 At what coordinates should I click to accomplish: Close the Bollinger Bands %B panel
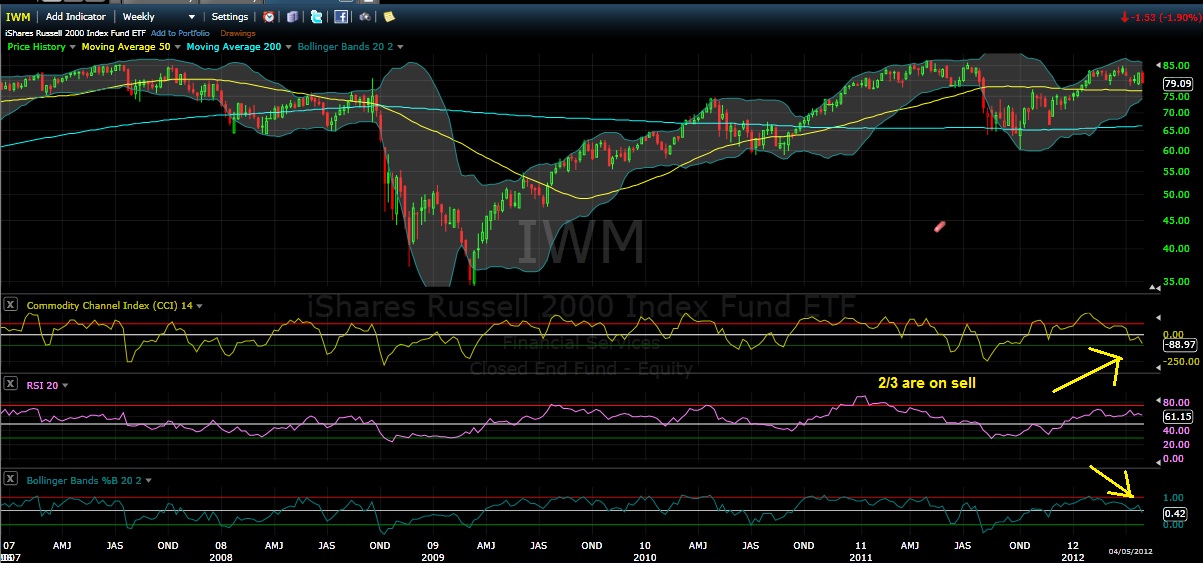10,480
